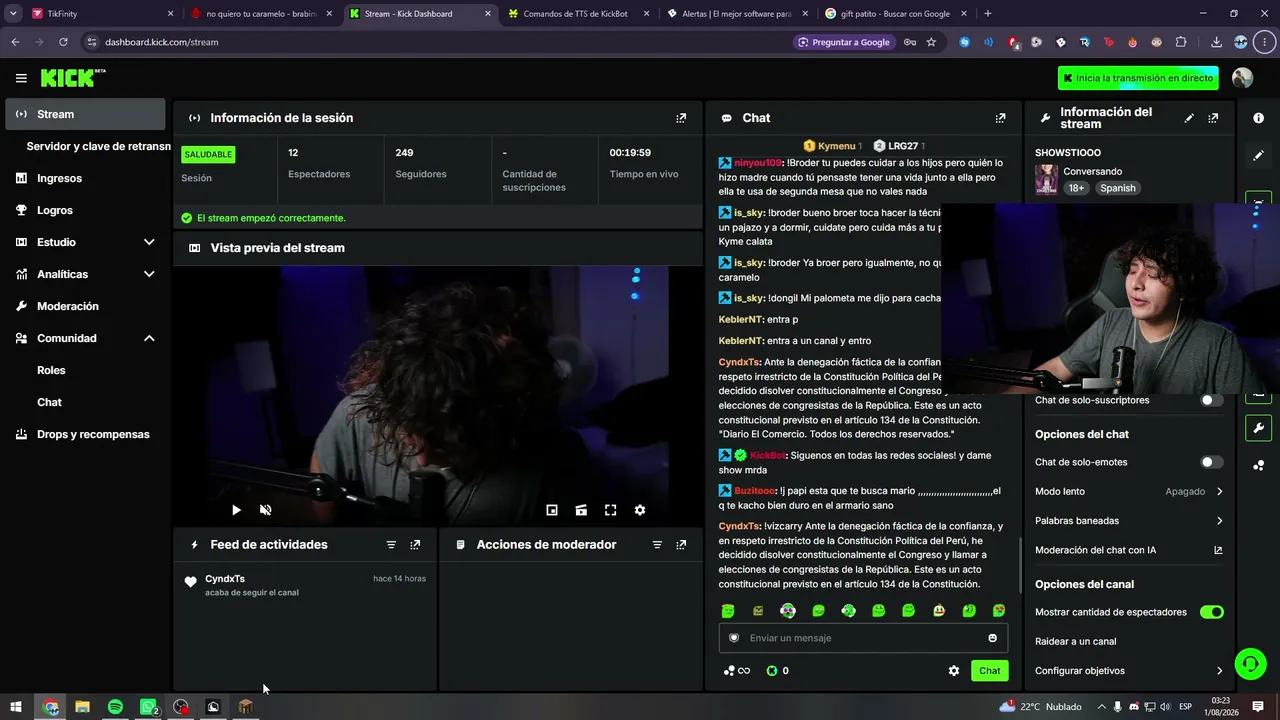Open the info icon in right sidebar
This screenshot has width=1280, height=720.
(1258, 118)
